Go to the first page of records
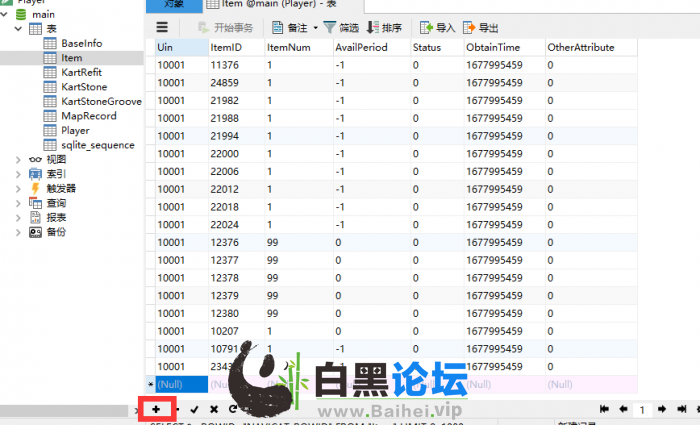The height and width of the screenshot is (425, 700). pos(604,409)
